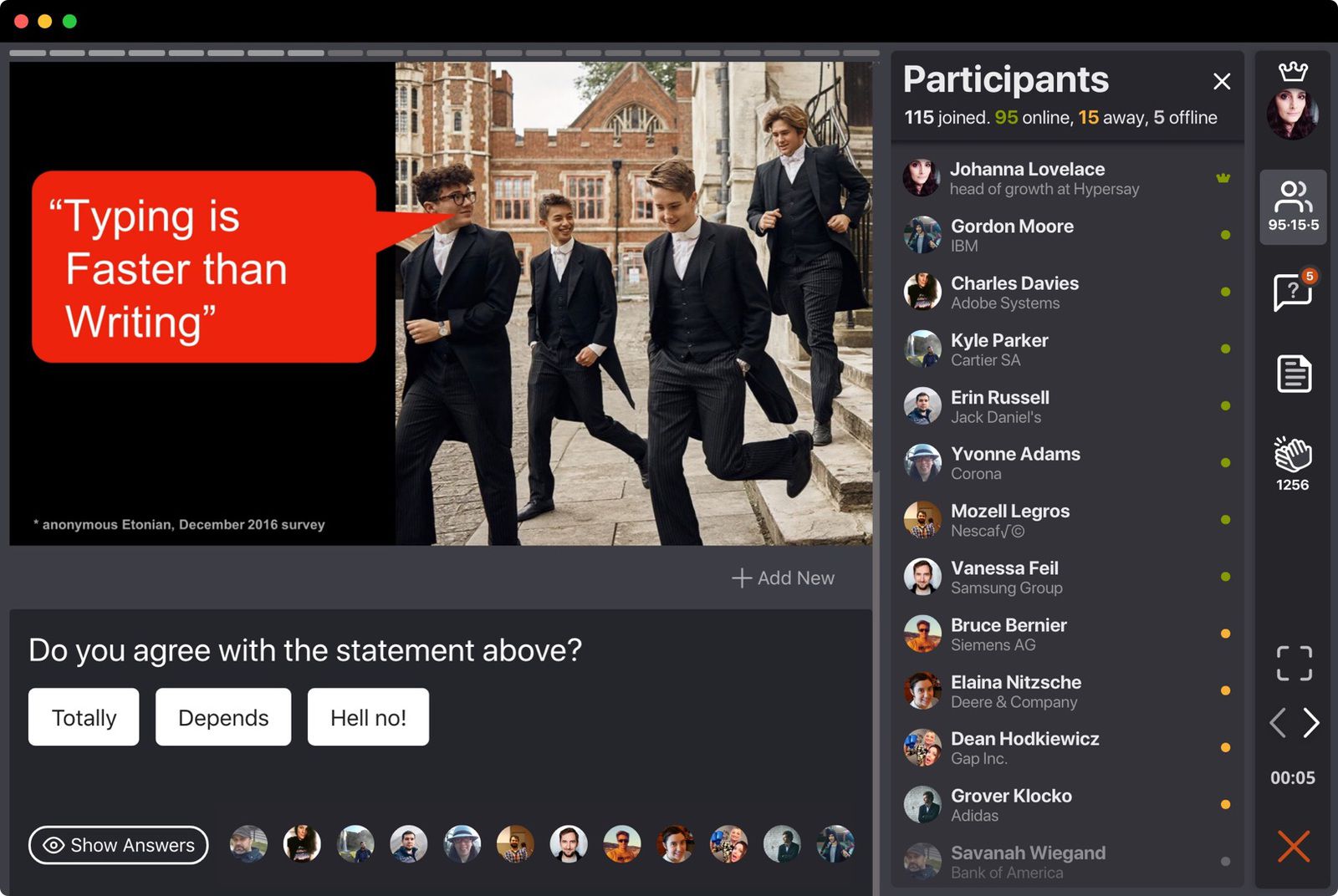The width and height of the screenshot is (1338, 896).
Task: Click the presenter avatar under the crown
Action: point(1292,114)
